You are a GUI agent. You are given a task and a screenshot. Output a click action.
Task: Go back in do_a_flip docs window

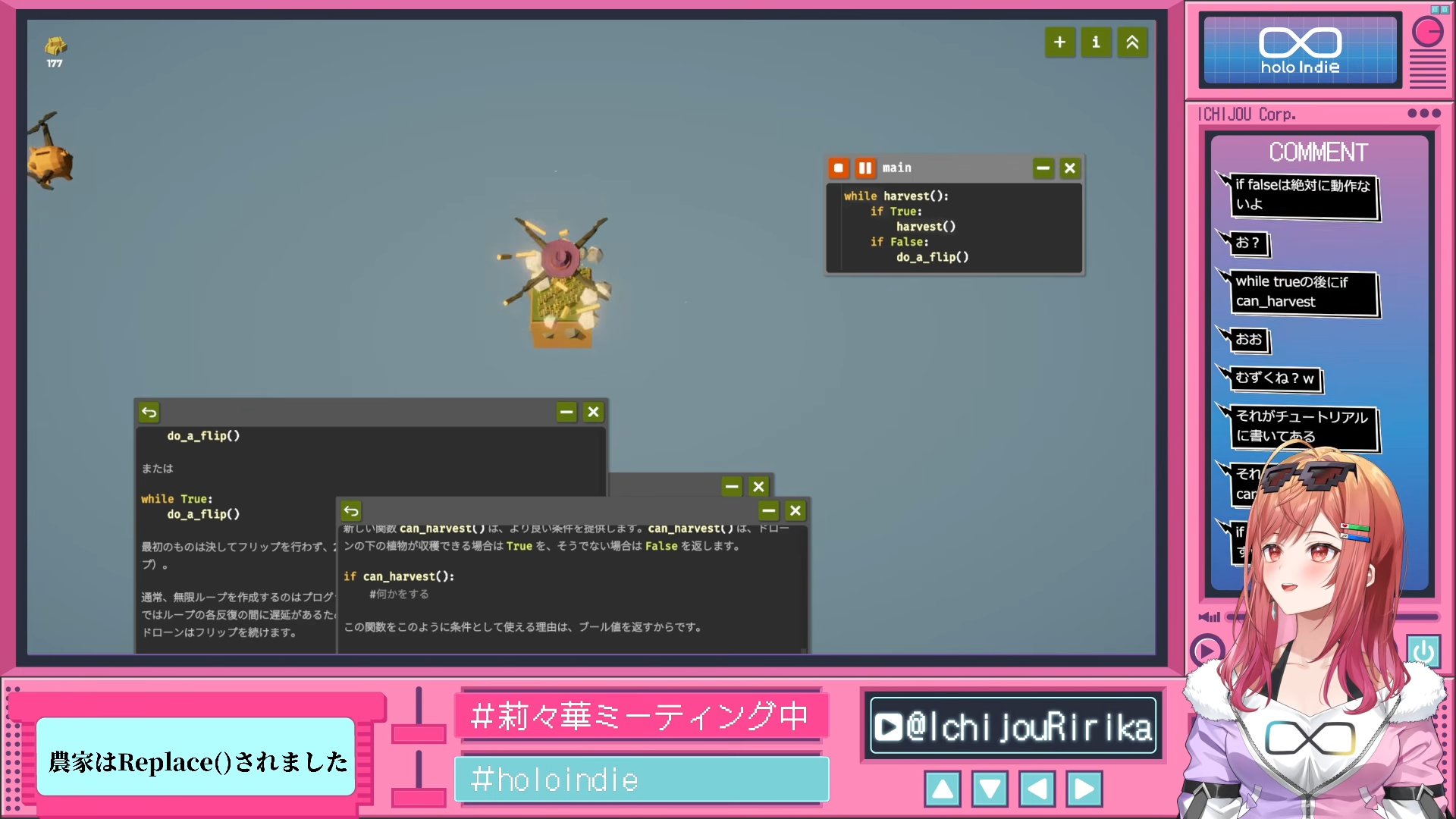point(149,413)
